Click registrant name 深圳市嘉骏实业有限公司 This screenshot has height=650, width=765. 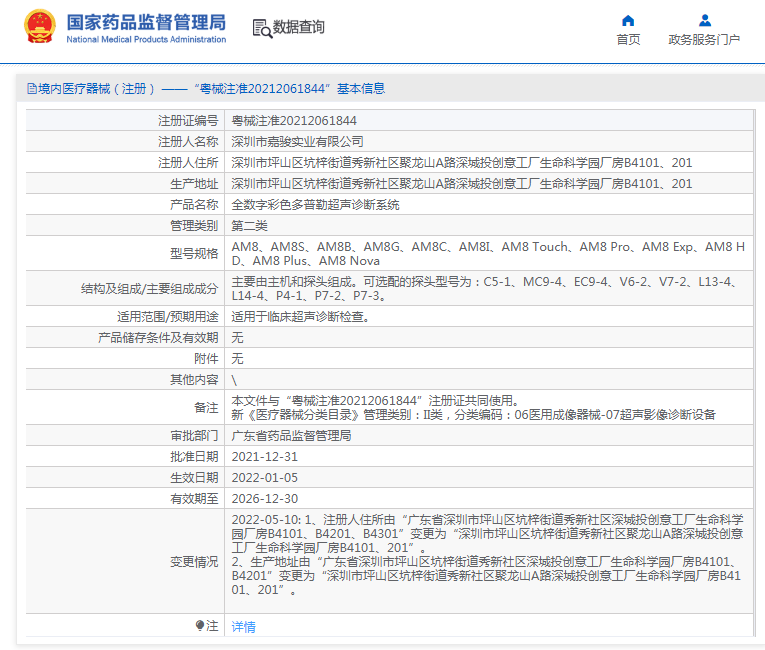pos(297,141)
